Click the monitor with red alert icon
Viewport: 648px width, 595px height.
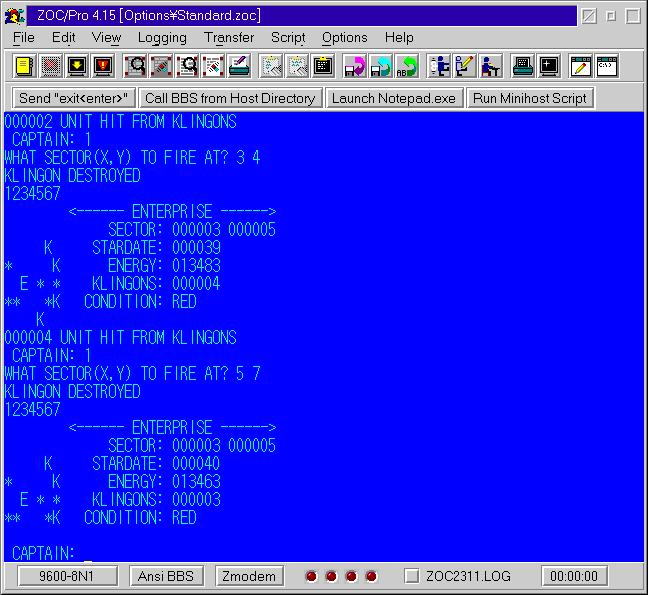pos(103,66)
